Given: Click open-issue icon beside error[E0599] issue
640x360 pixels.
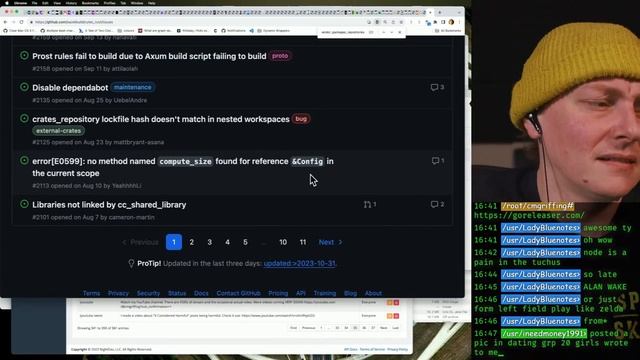Looking at the screenshot, I should pyautogui.click(x=24, y=160).
